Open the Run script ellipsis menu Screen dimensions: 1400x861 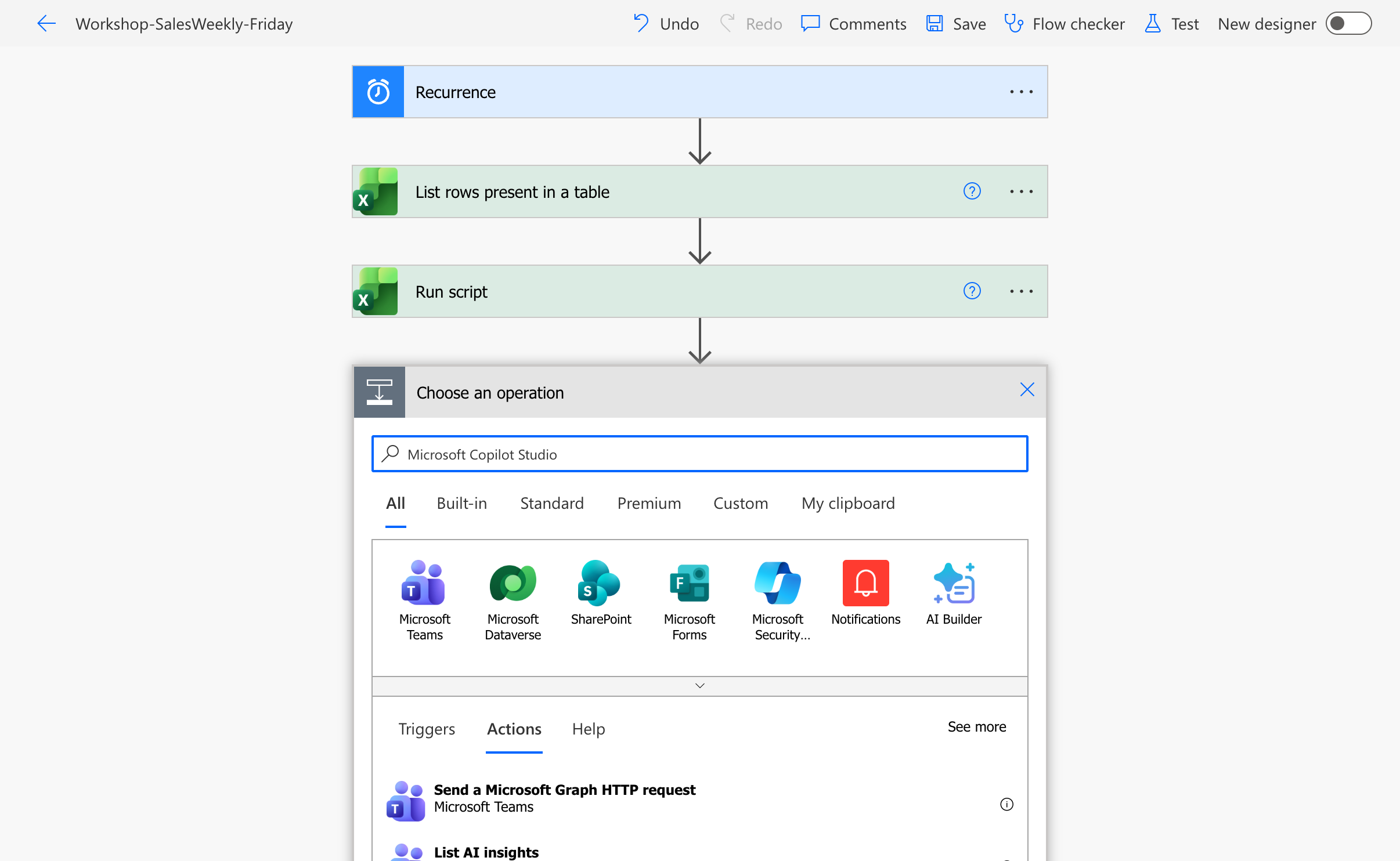point(1021,291)
